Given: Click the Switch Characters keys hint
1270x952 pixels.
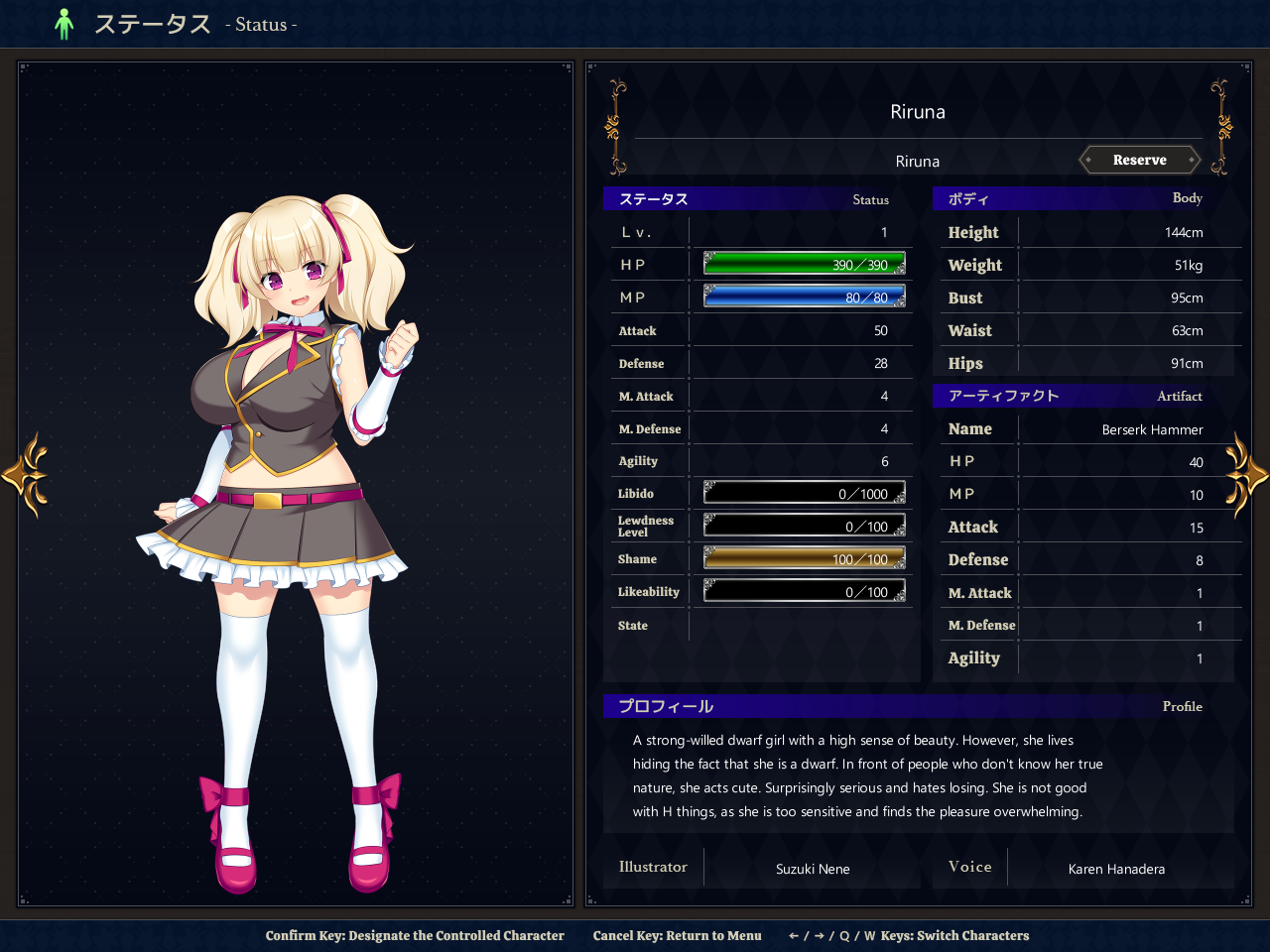Looking at the screenshot, I should [909, 935].
